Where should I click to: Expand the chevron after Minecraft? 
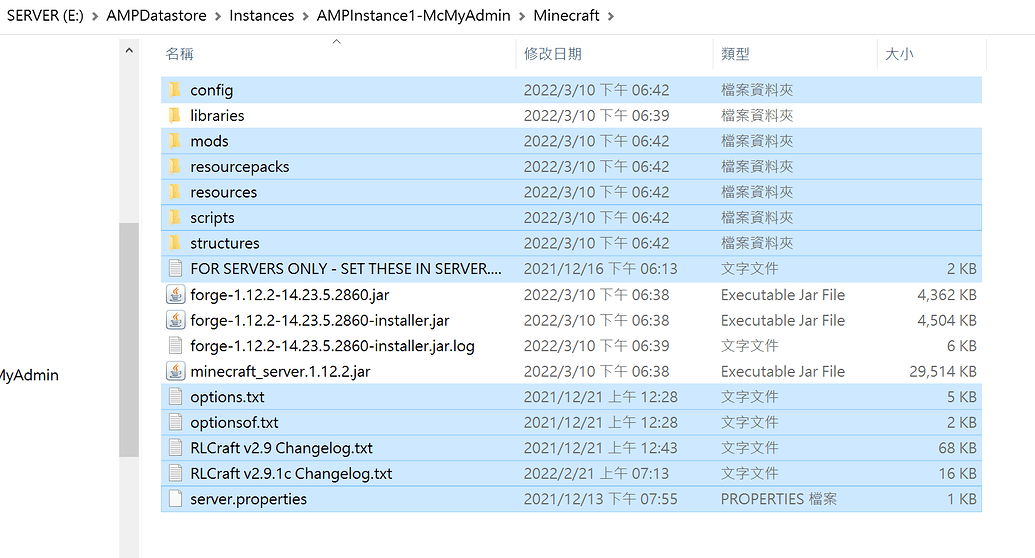[611, 16]
